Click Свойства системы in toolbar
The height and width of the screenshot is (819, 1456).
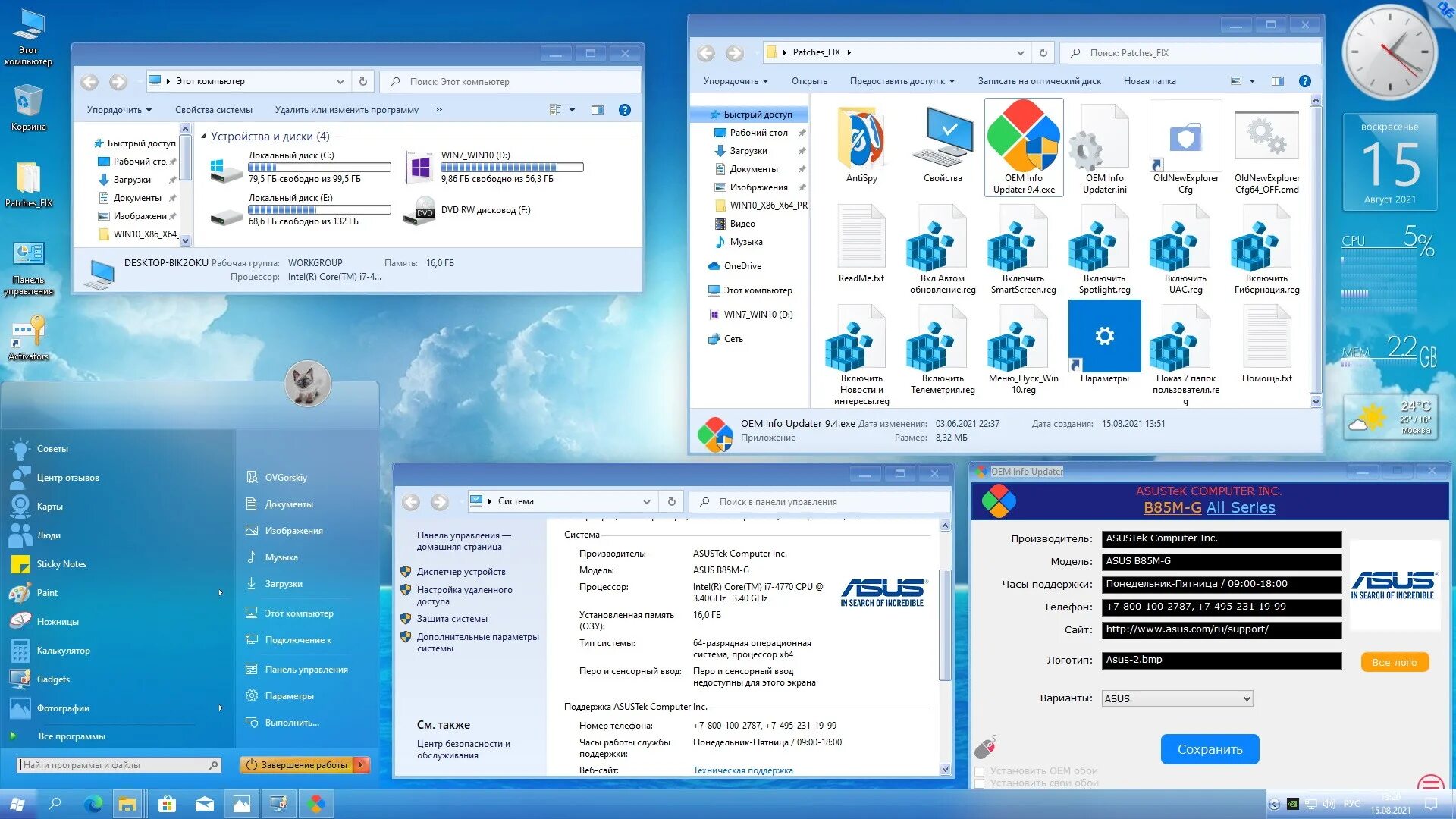[213, 110]
